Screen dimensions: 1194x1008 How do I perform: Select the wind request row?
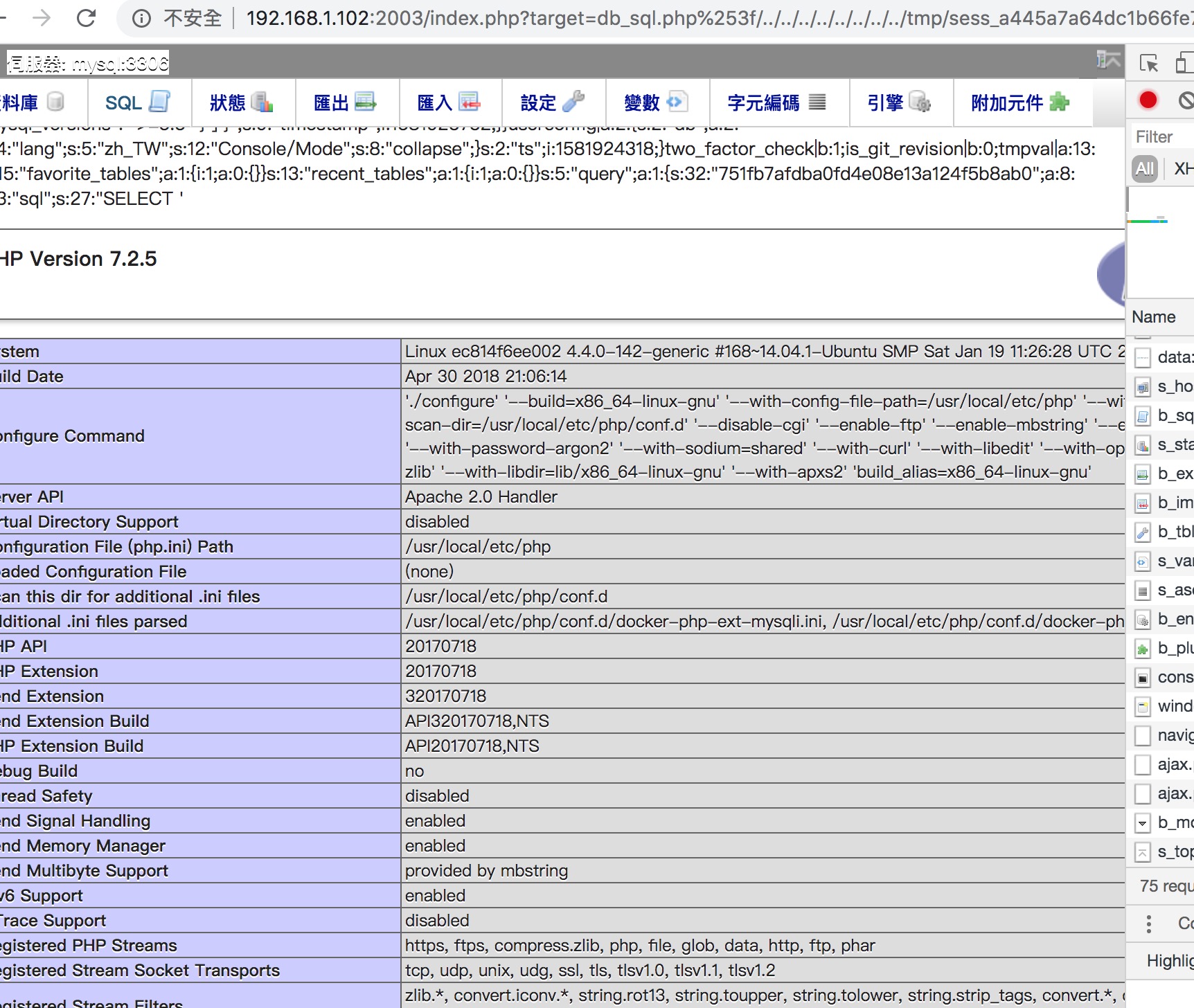[1162, 706]
